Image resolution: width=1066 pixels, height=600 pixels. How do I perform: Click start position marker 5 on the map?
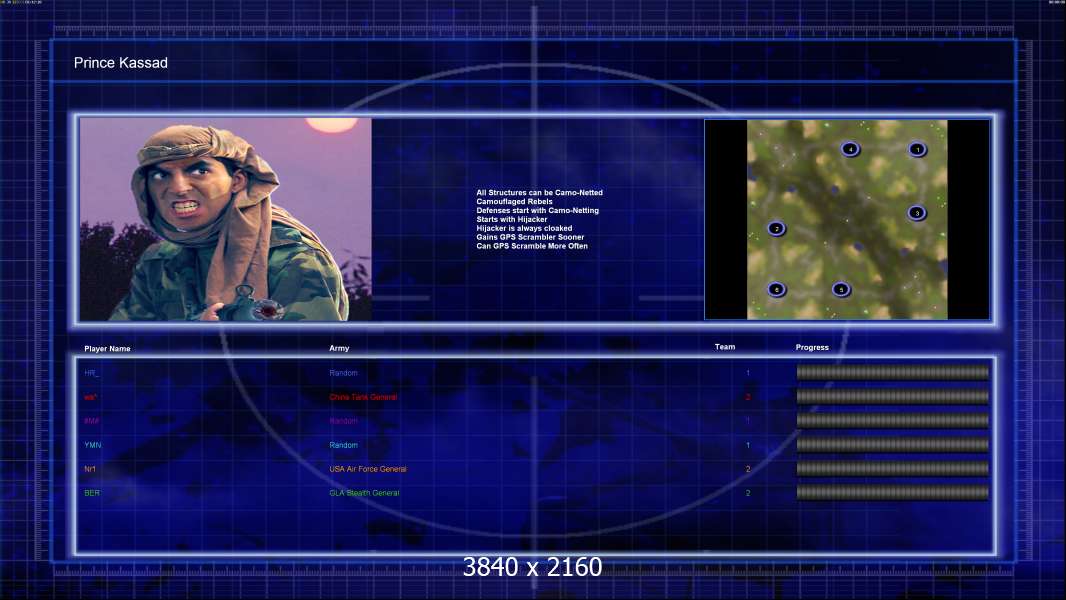pyautogui.click(x=841, y=289)
